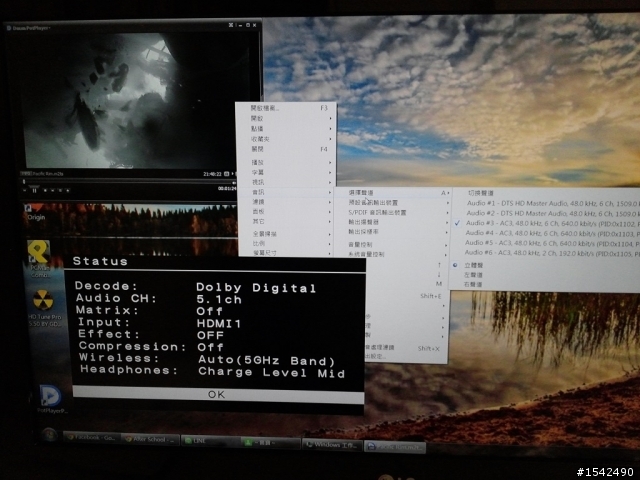Open S/PDIF 音訊輸出裝置 submenu
Screen dimensions: 640x480
click(393, 212)
